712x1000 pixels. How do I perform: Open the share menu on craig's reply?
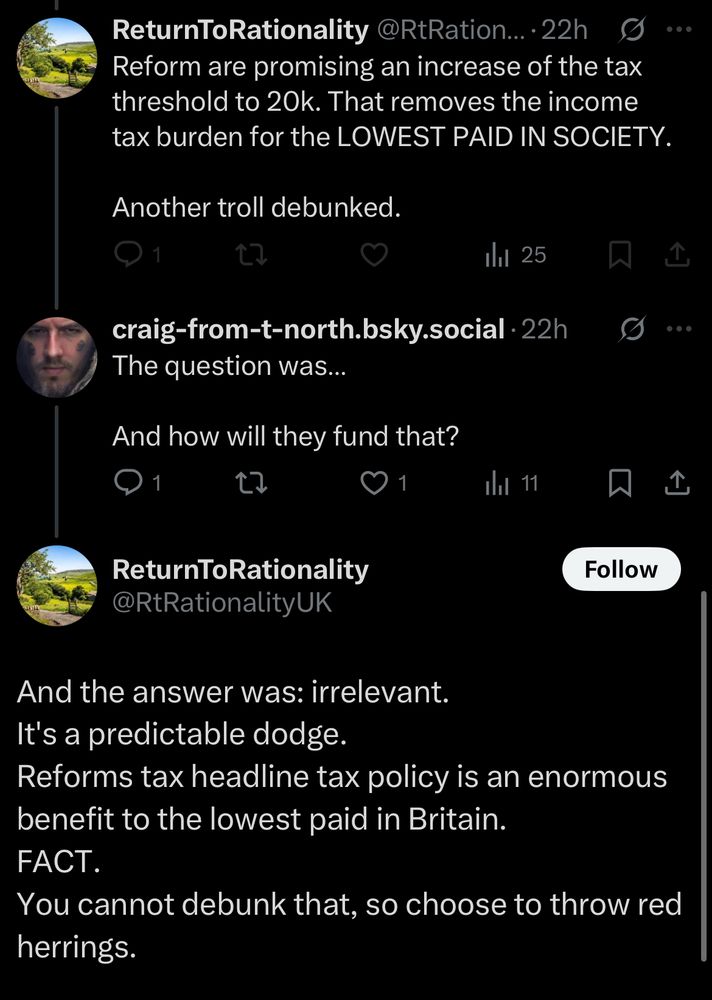(677, 482)
